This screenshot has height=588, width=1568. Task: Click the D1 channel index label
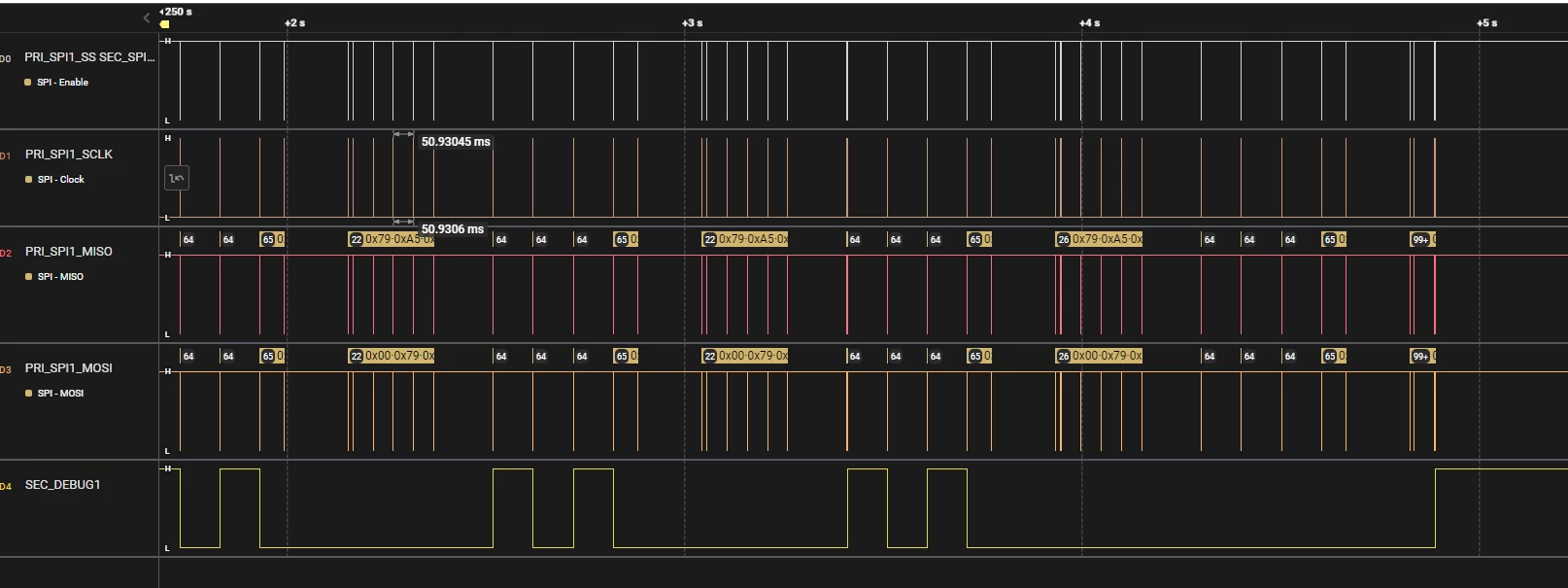pyautogui.click(x=6, y=156)
